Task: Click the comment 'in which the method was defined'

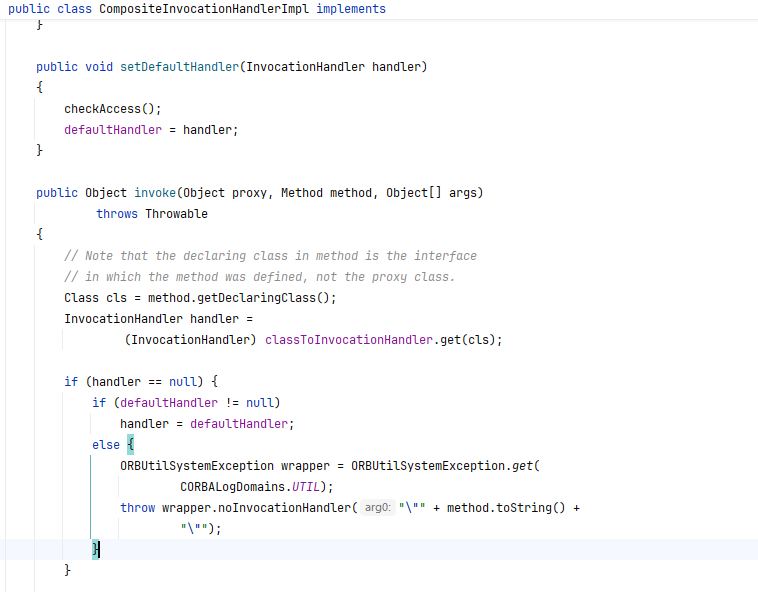Action: 260,277
